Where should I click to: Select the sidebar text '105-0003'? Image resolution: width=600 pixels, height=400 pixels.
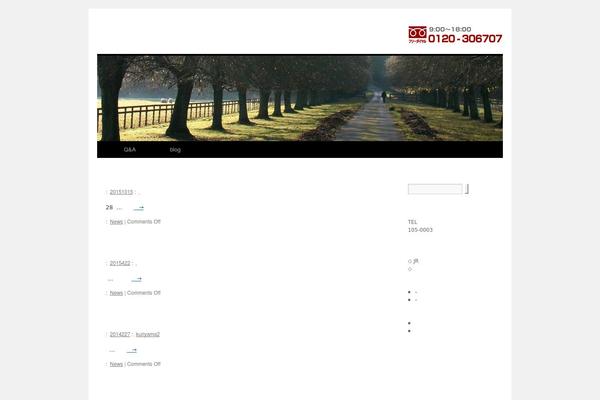pyautogui.click(x=420, y=230)
